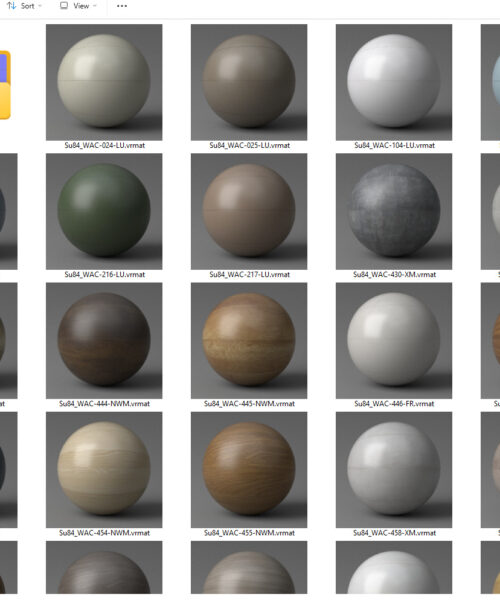
Task: Select Su84_WAC-455-NWM.vrmat thumbnail
Action: [x=249, y=470]
